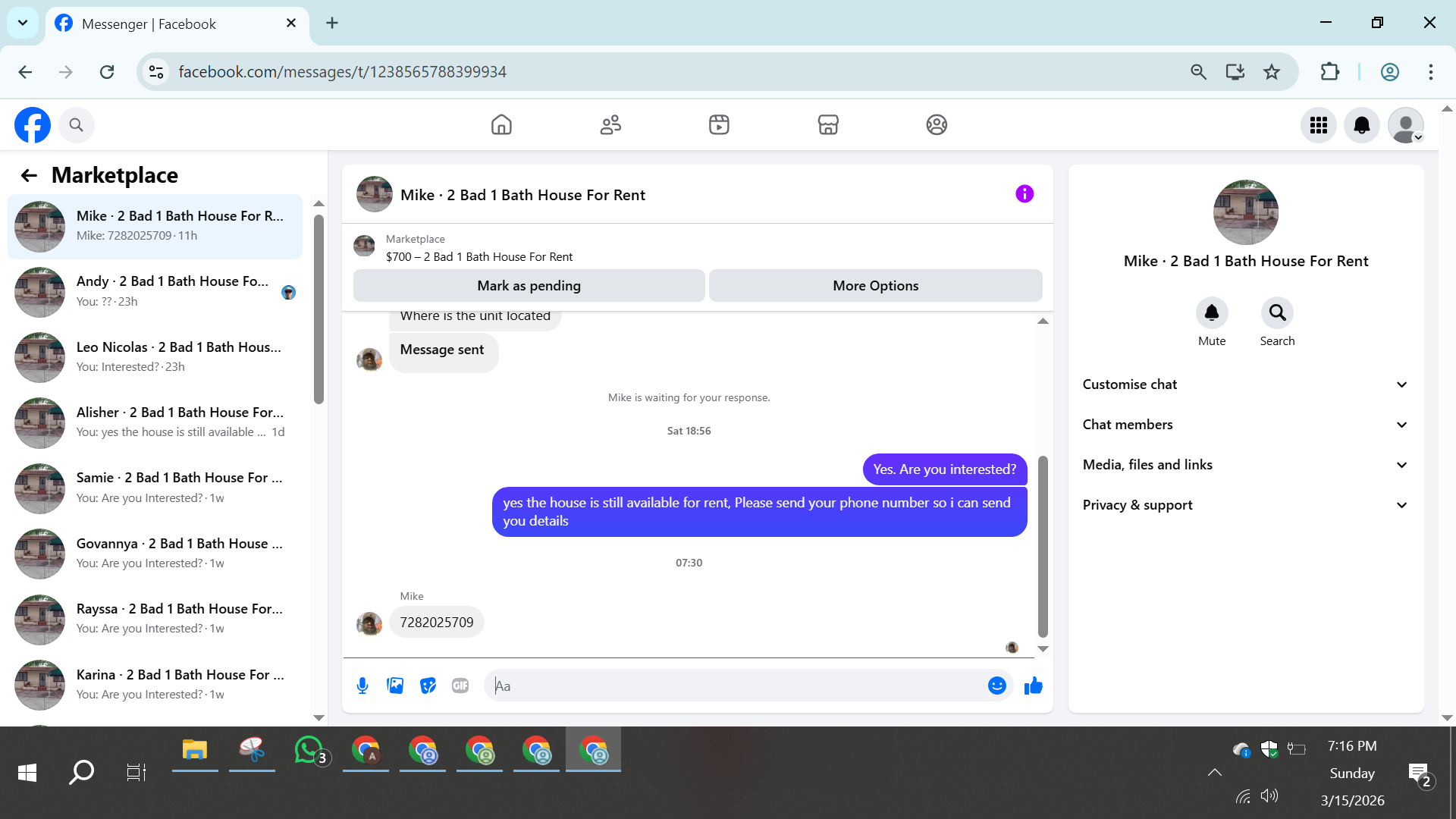The image size is (1456, 819).
Task: Mute this conversation with the bell icon
Action: coord(1212,312)
